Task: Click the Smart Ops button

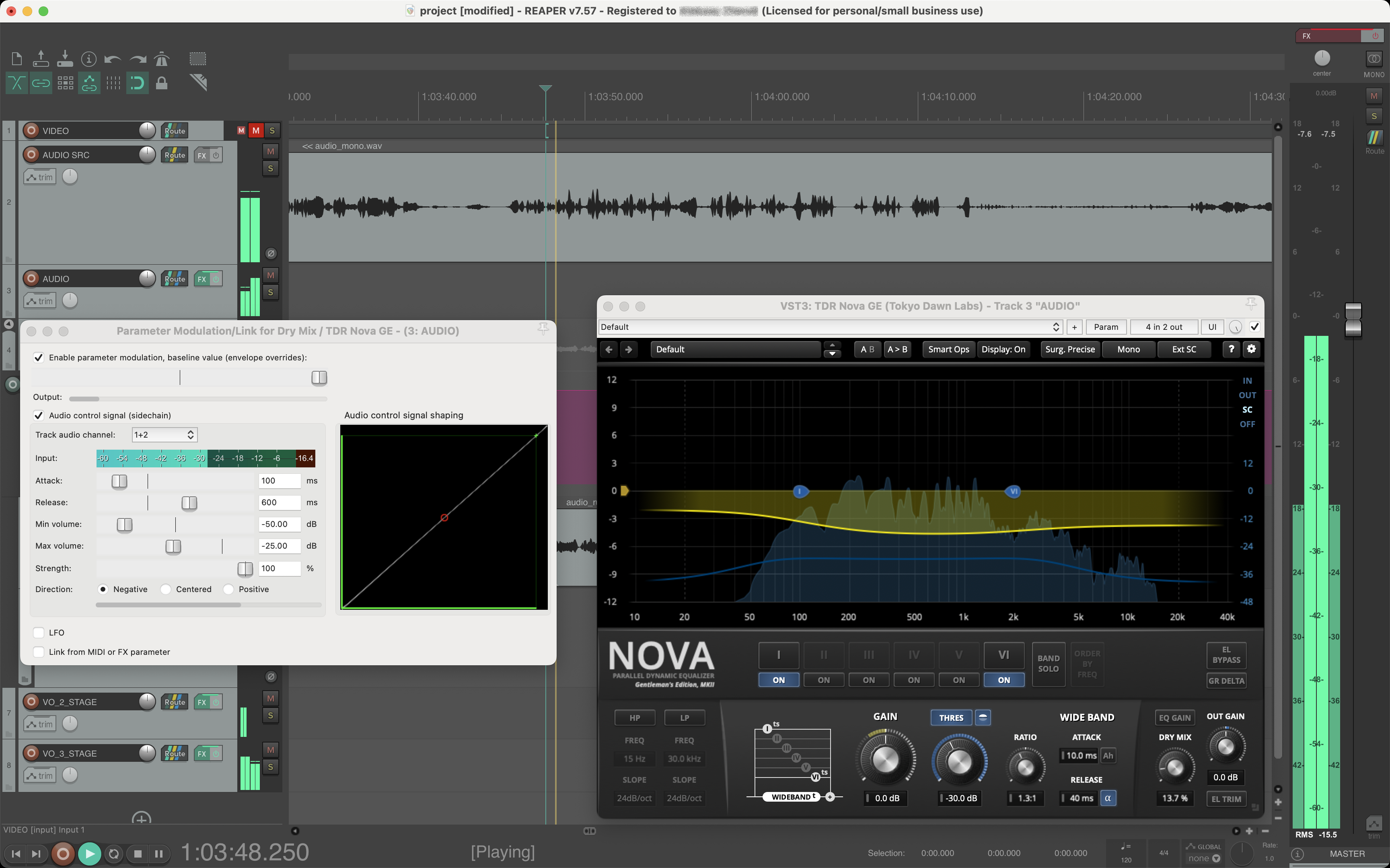Action: pos(948,349)
